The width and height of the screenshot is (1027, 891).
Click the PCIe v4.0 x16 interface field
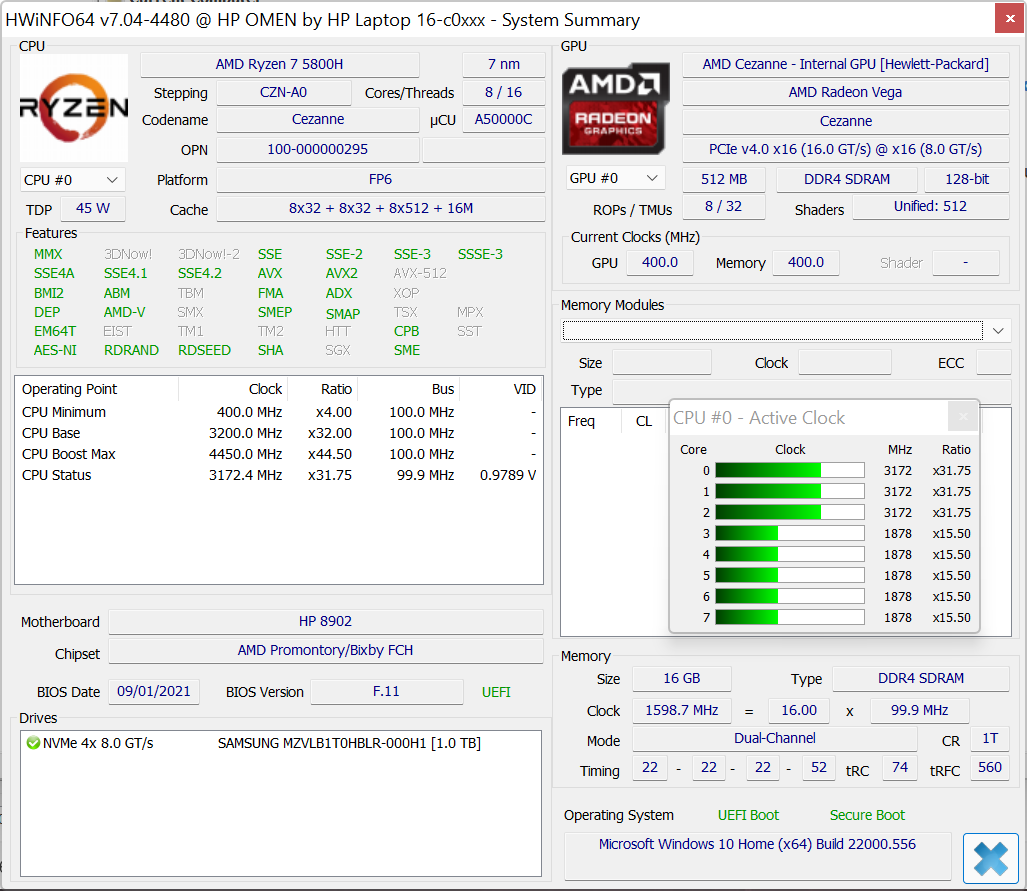[846, 149]
